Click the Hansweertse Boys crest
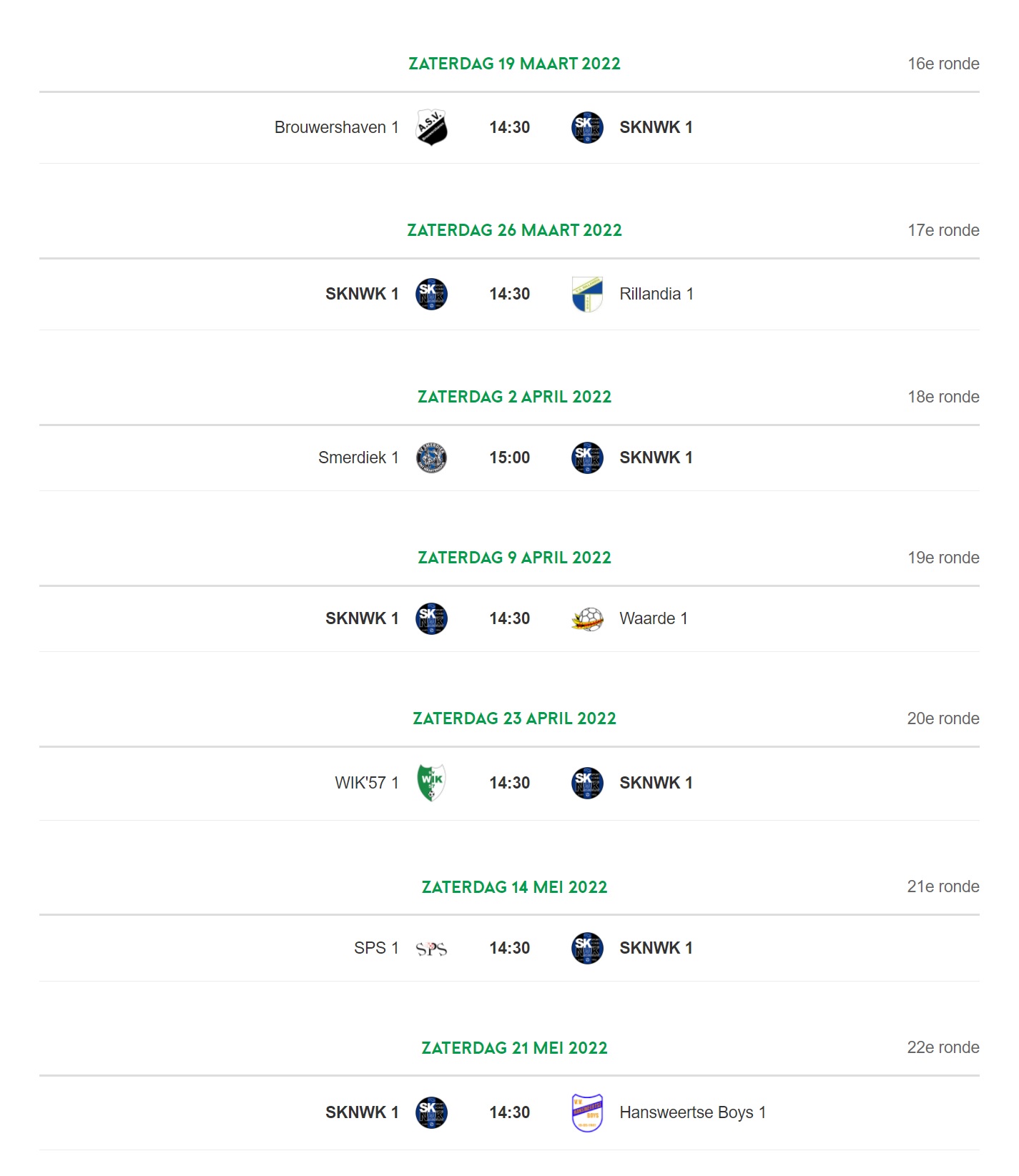1019x1176 pixels. [587, 1112]
